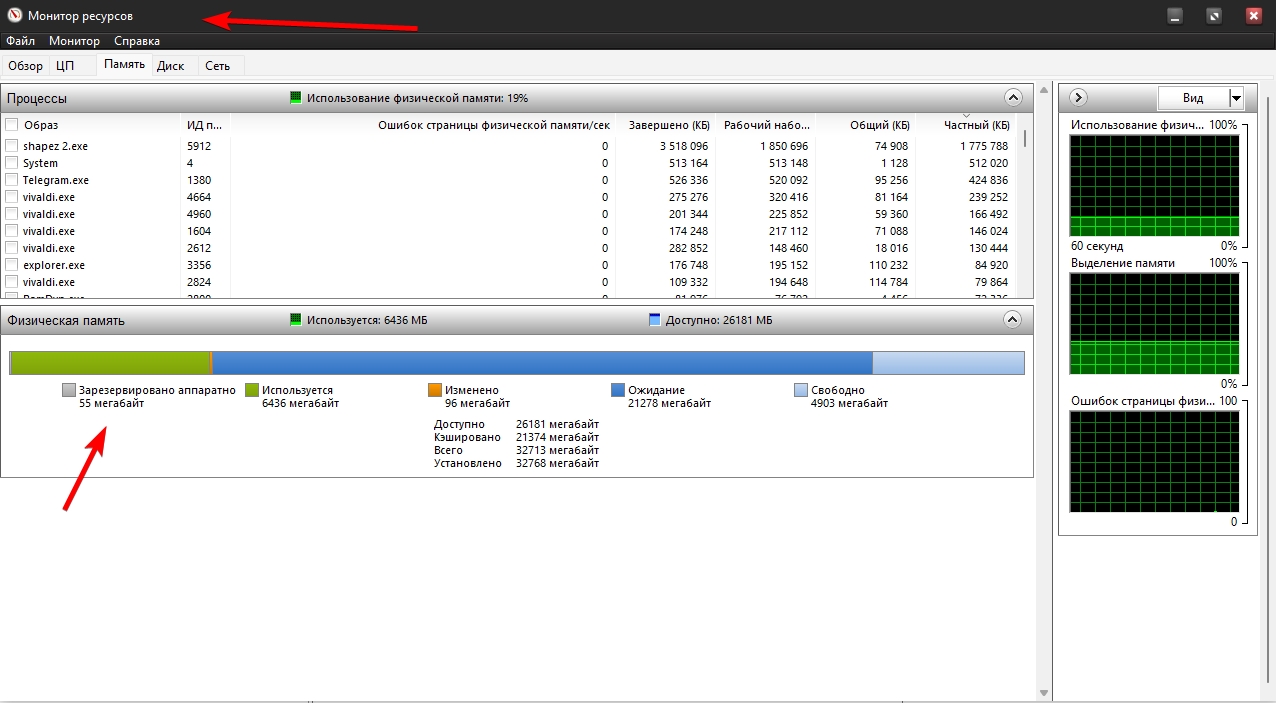The image size is (1276, 703).
Task: Open the Справка menu
Action: (x=137, y=41)
